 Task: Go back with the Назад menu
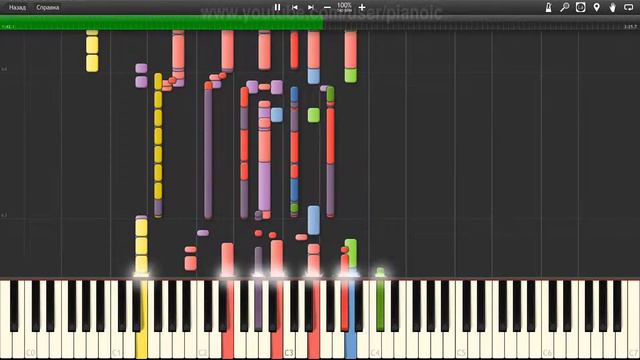pyautogui.click(x=17, y=7)
